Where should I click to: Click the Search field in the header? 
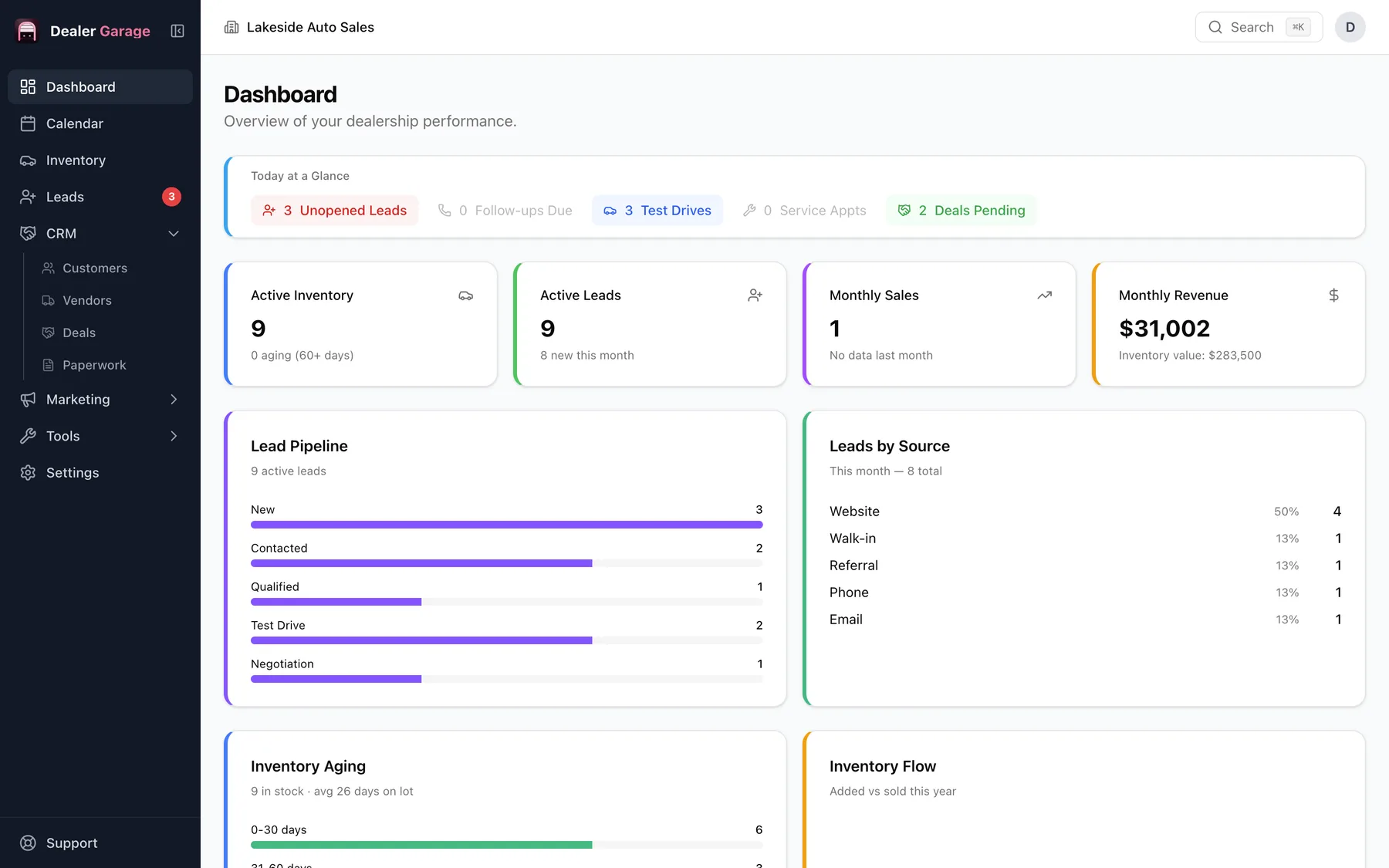point(1259,27)
